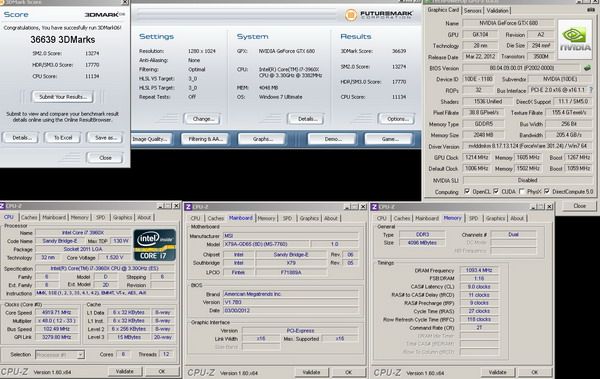The height and width of the screenshot is (379, 600).
Task: Click the Intel Core i7 logo in CPU-Z
Action: click(155, 245)
